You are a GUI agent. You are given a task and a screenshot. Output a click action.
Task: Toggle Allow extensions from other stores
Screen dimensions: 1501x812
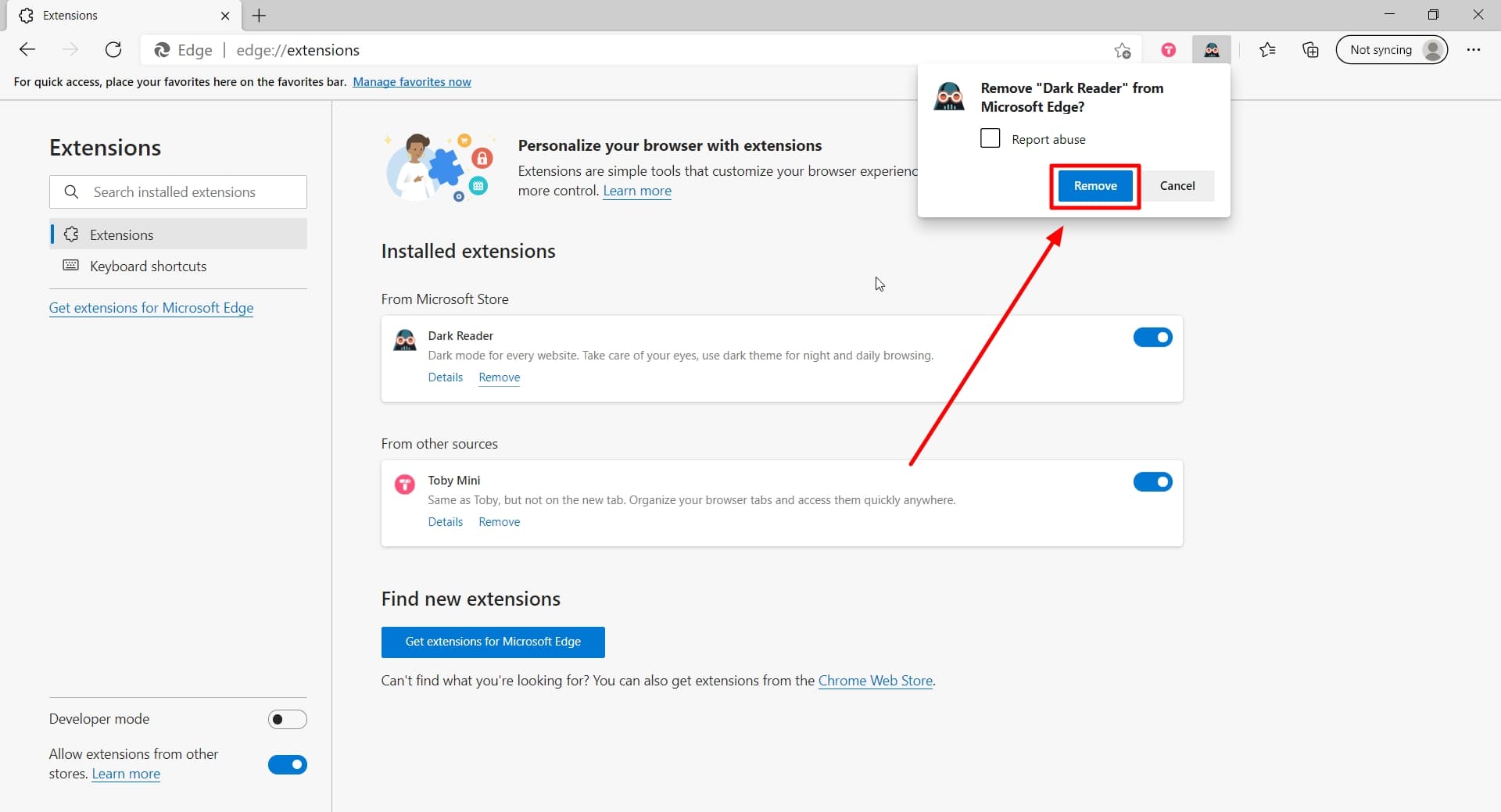pos(288,765)
